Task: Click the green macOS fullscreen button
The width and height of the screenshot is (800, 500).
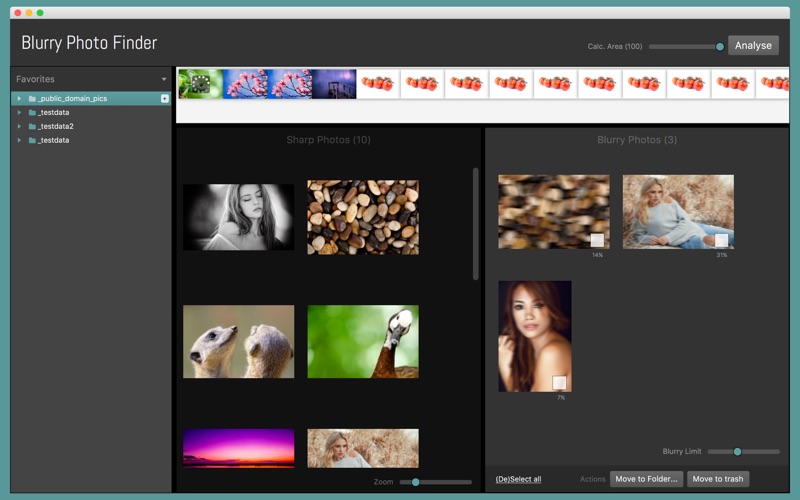Action: [40, 12]
